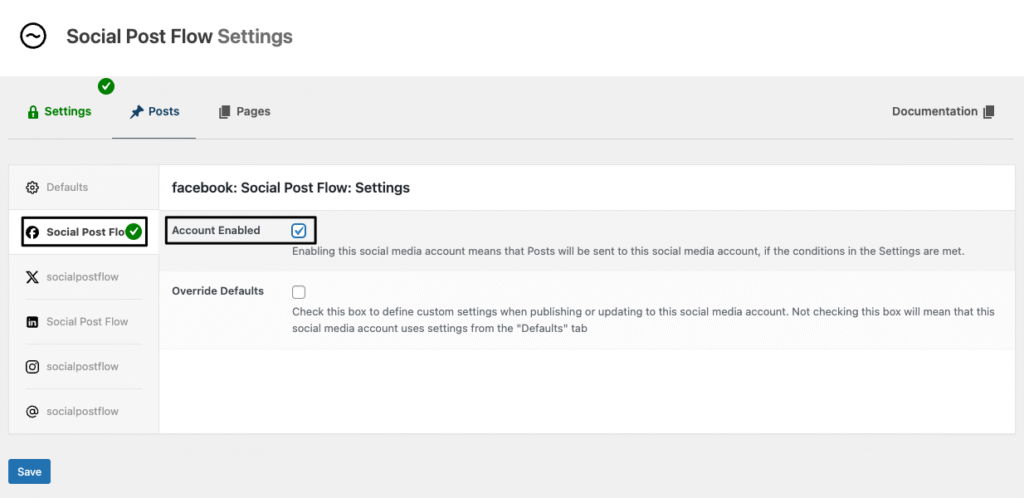The image size is (1024, 498).
Task: Click the Social Post Flow Settings heading
Action: (x=180, y=37)
